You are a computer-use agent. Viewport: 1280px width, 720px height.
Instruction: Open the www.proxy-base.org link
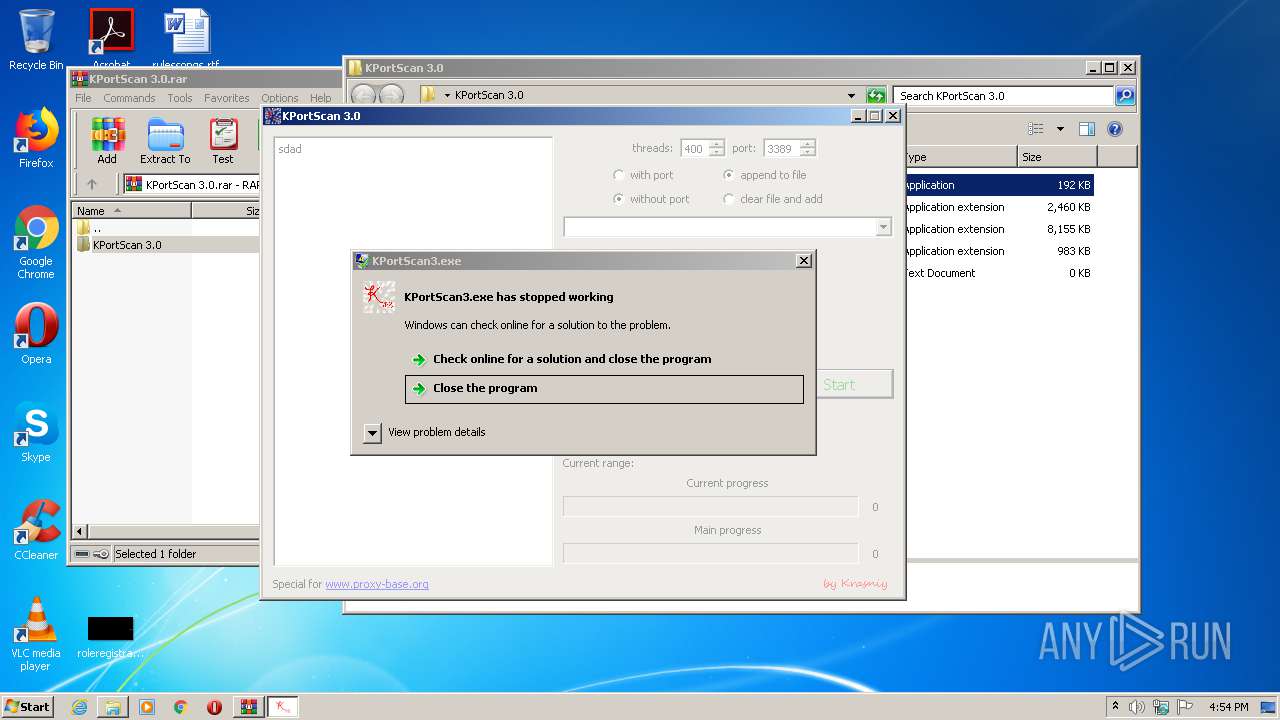click(377, 584)
